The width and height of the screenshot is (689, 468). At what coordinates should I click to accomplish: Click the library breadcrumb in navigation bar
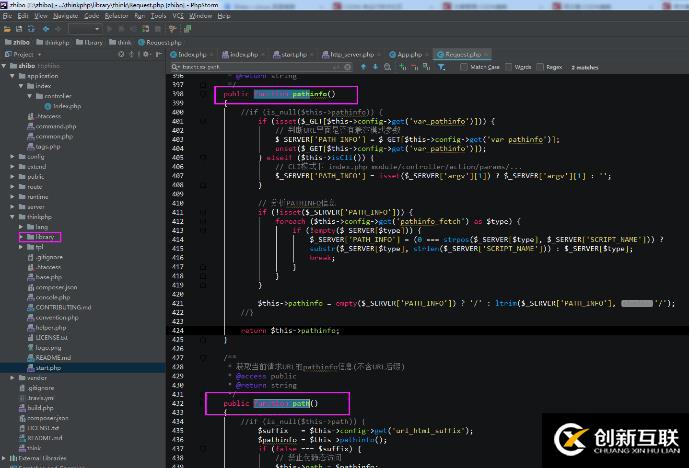[x=89, y=42]
